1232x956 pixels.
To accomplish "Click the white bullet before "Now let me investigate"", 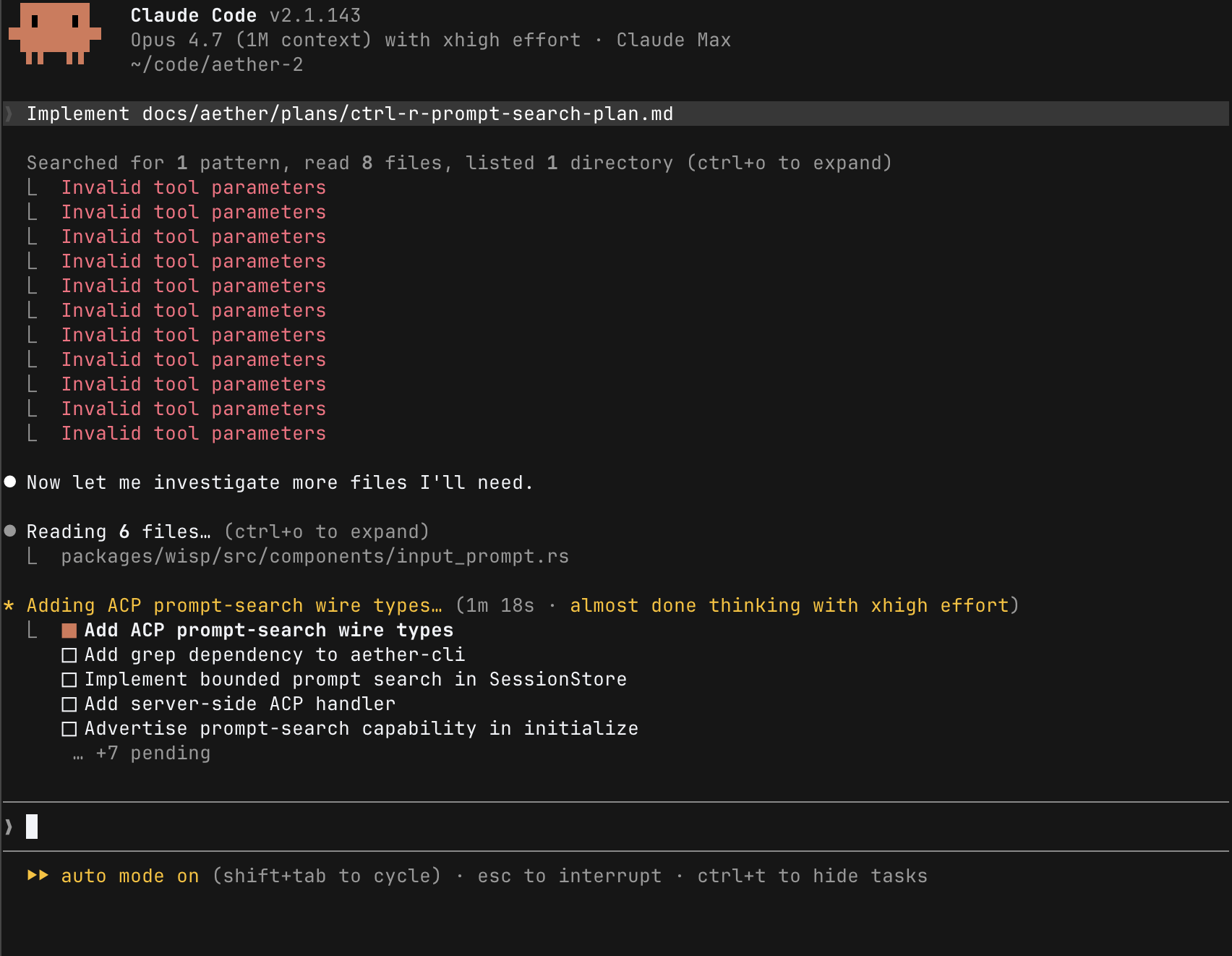I will click(x=10, y=482).
